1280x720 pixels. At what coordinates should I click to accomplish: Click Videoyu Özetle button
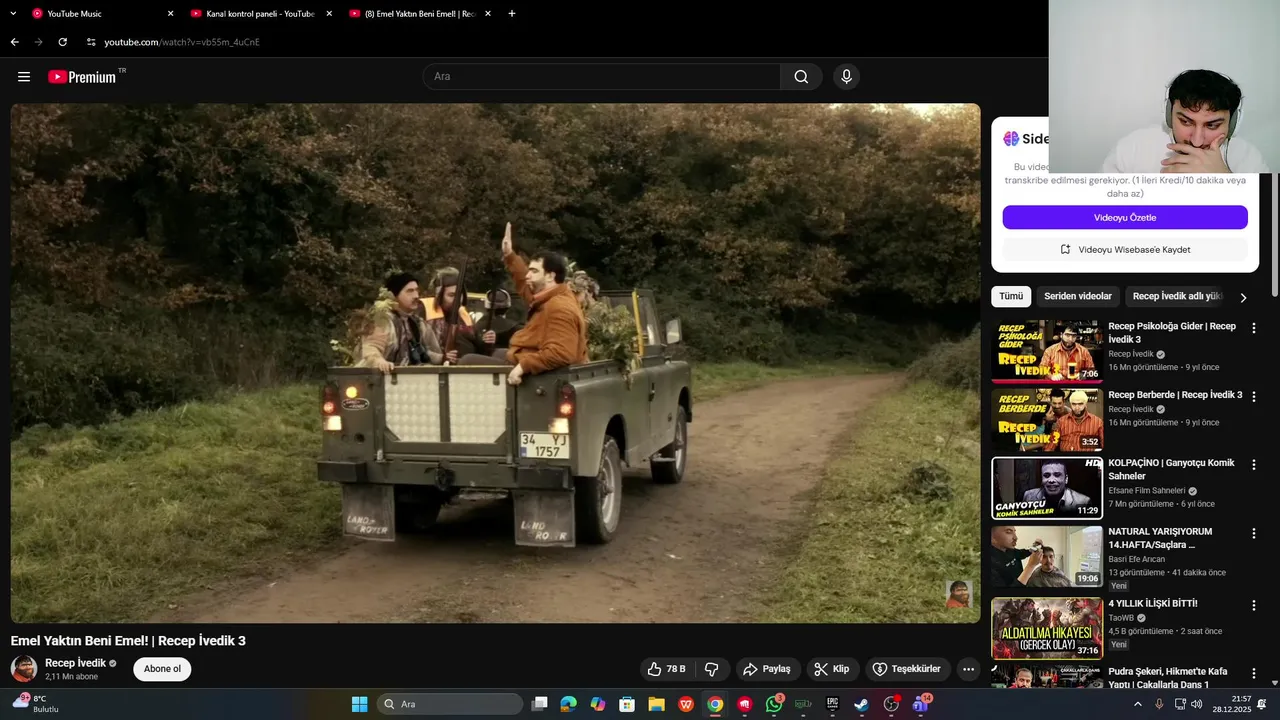[1125, 217]
